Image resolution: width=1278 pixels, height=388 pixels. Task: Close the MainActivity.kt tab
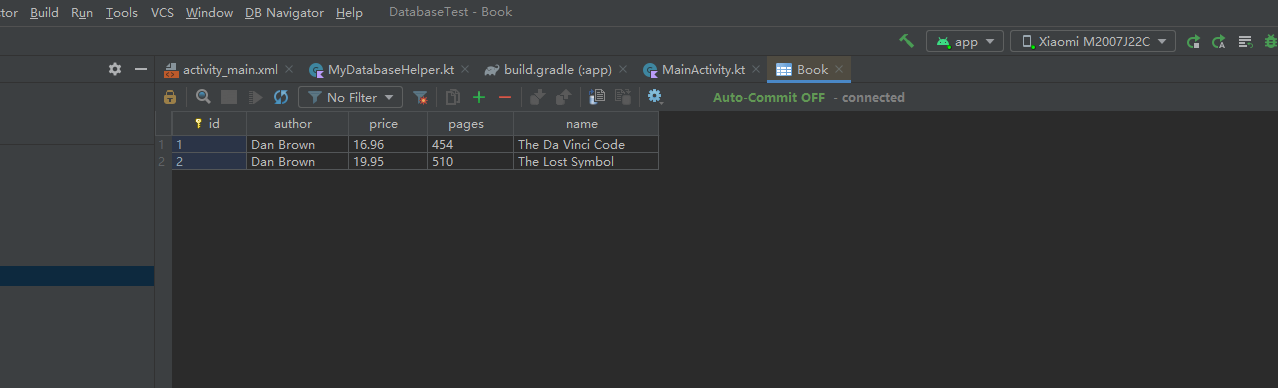tap(756, 69)
